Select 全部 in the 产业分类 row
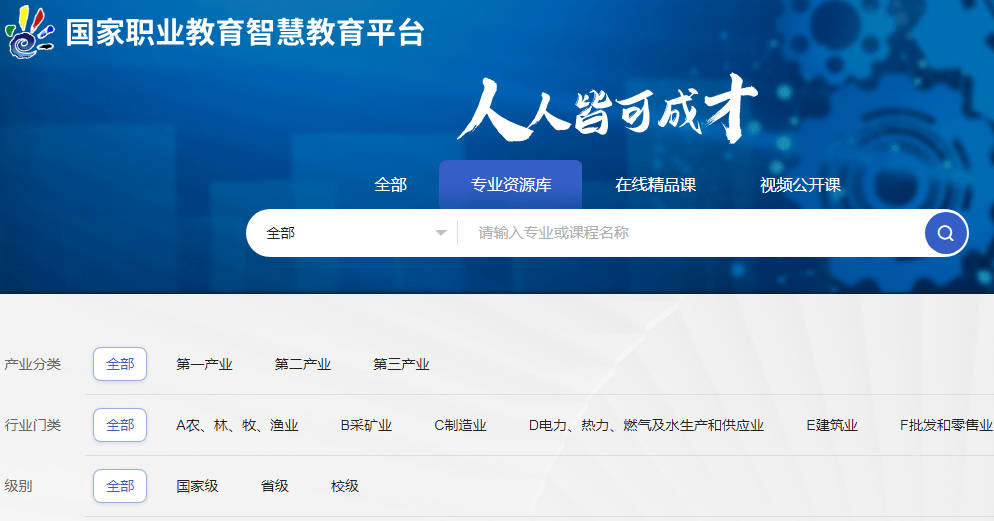The width and height of the screenshot is (994, 521). pyautogui.click(x=120, y=364)
